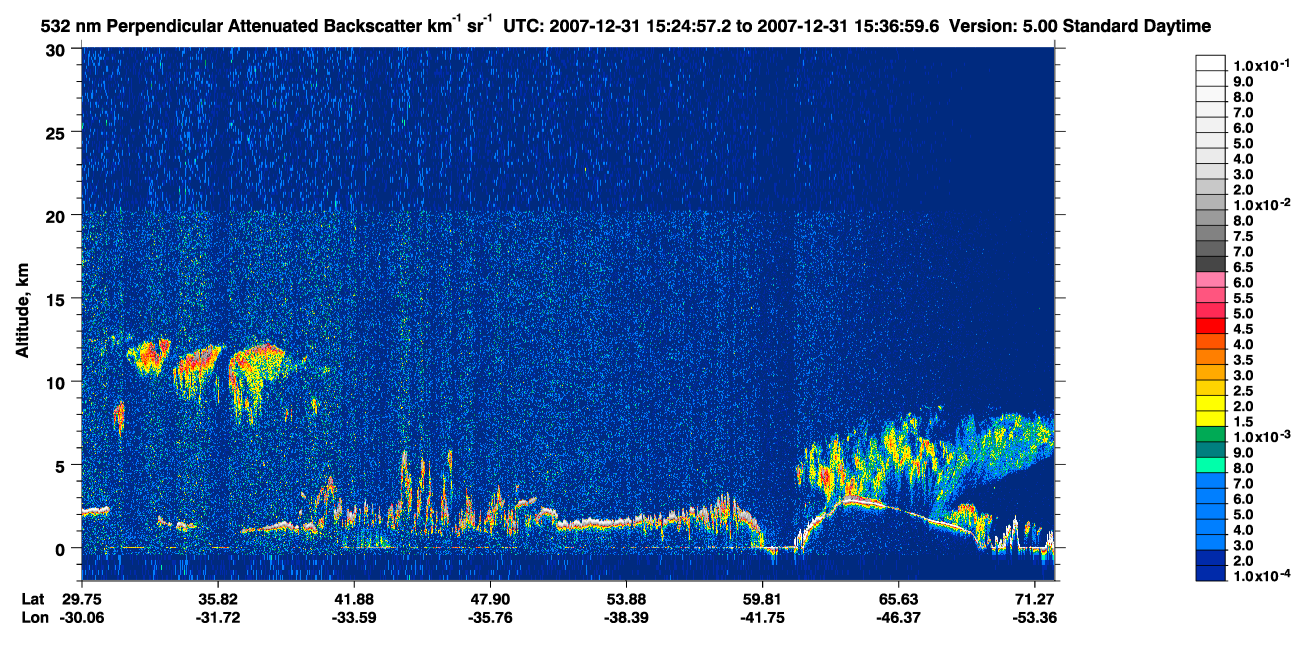The image size is (1300, 667).
Task: Click the altitude tick label '10'
Action: click(58, 382)
